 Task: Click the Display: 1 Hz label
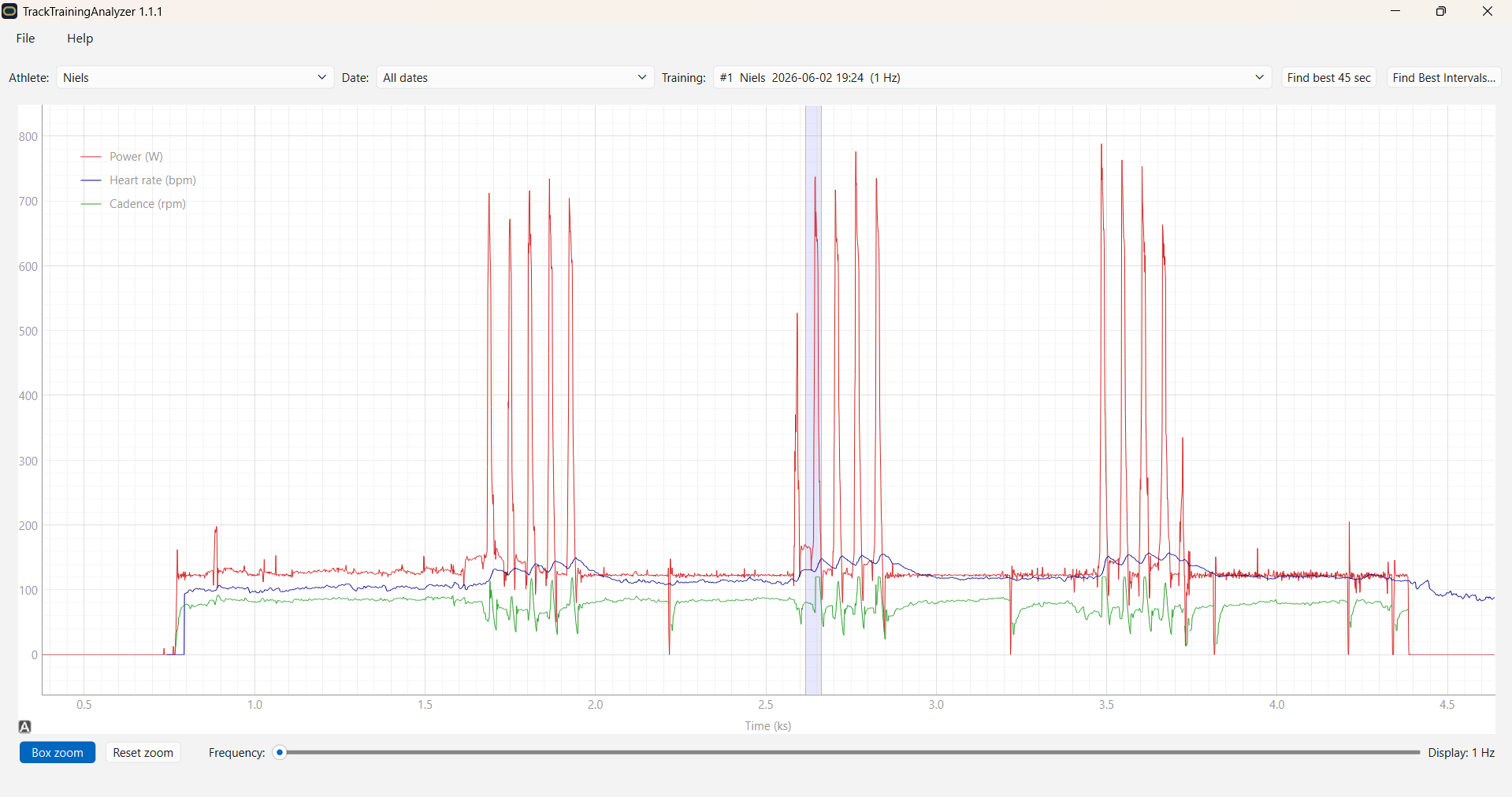[x=1461, y=753]
